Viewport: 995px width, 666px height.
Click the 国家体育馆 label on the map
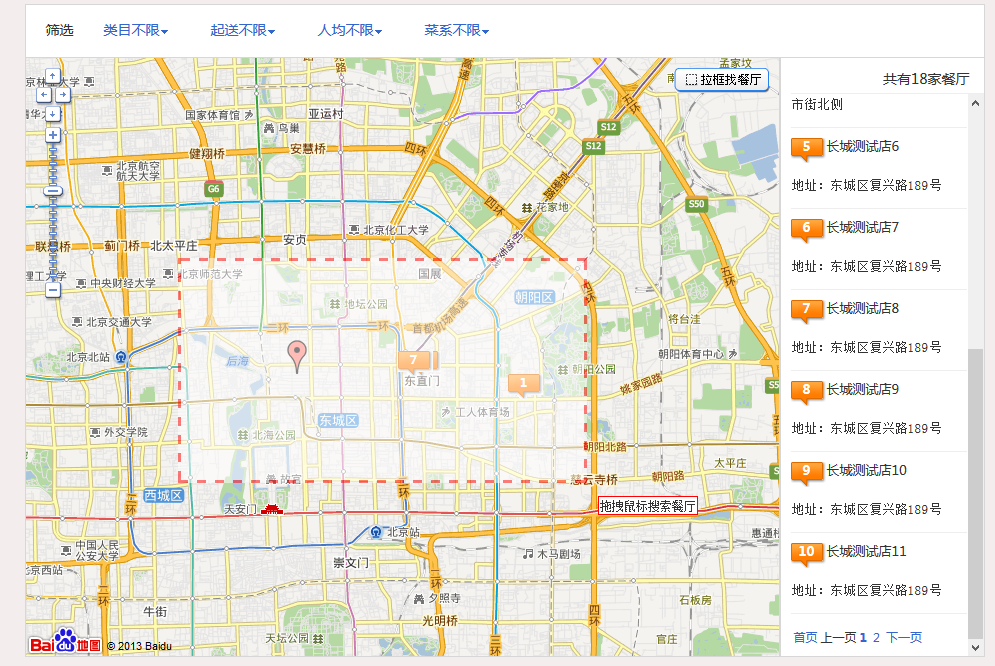[x=213, y=115]
